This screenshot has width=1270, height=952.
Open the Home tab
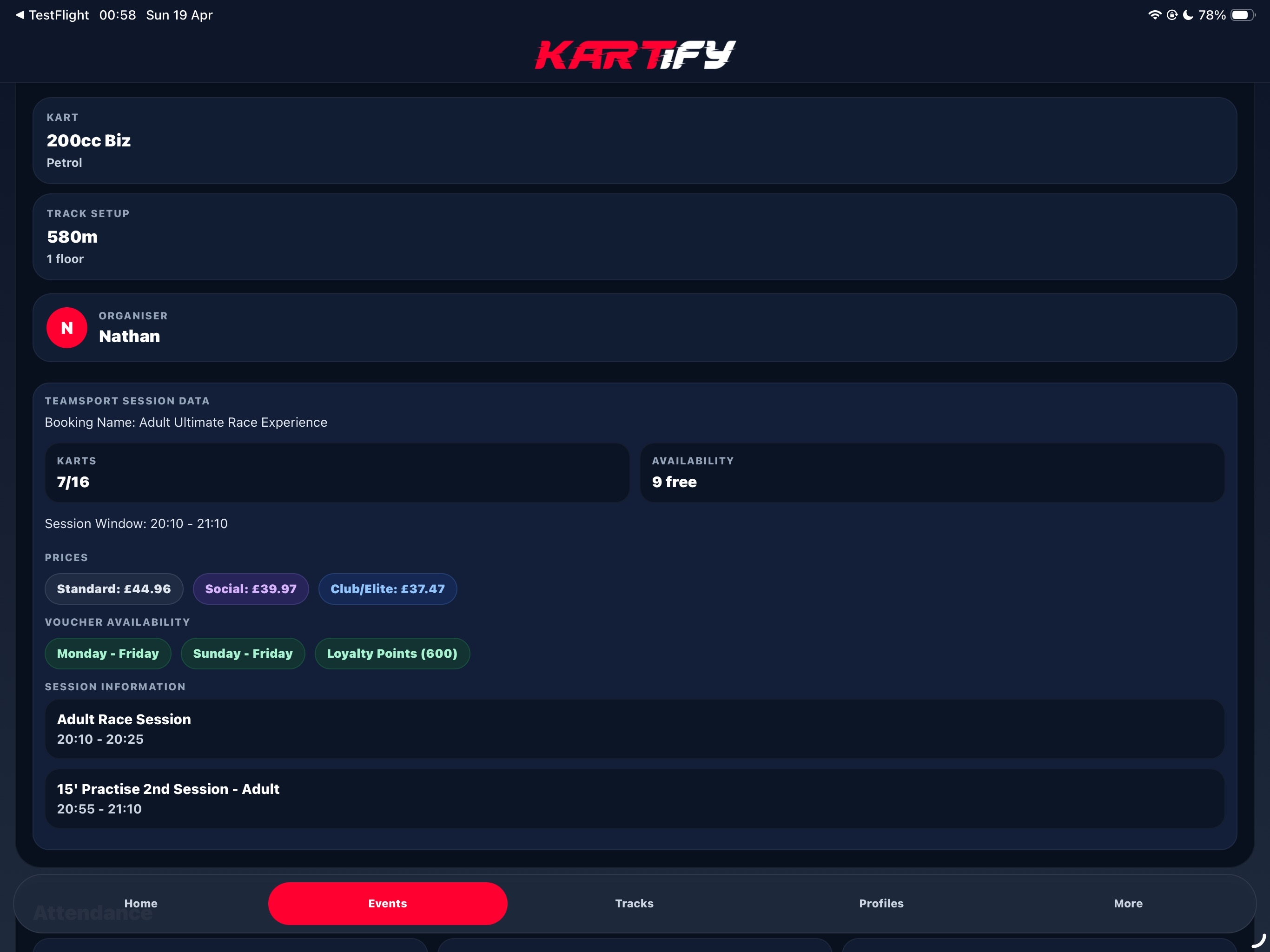[141, 903]
